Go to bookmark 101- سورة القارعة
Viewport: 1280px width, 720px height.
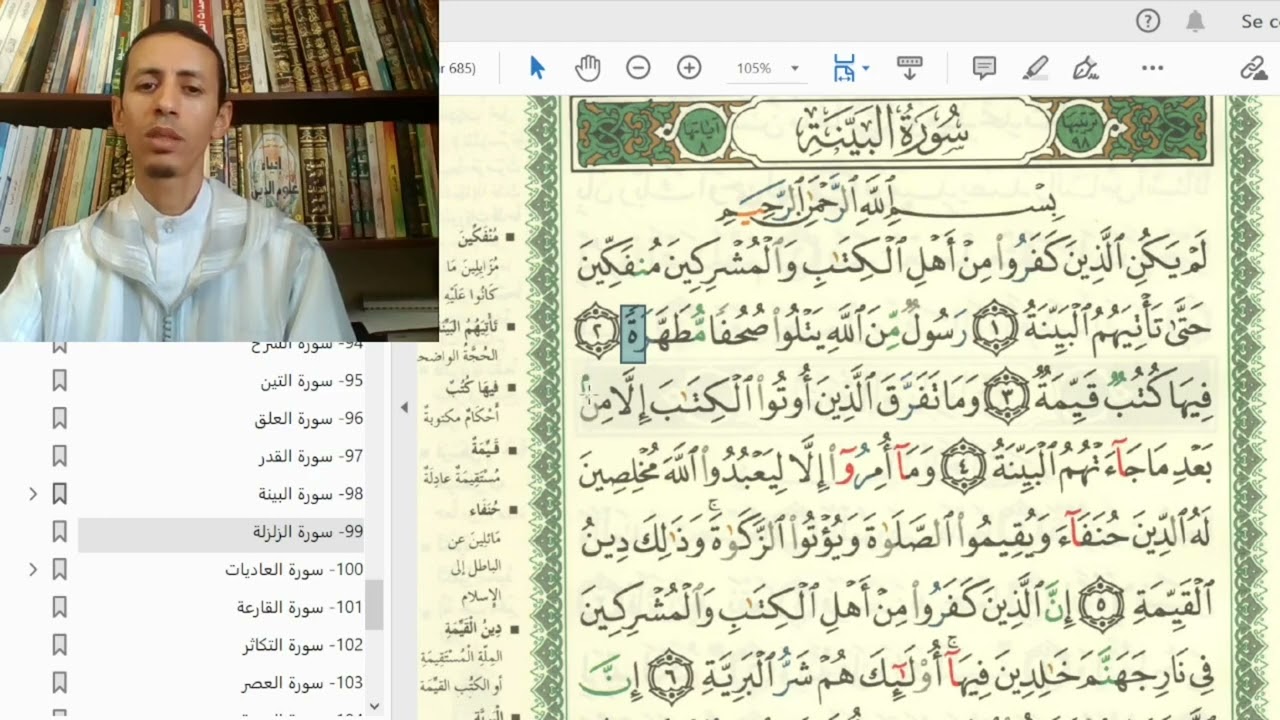[300, 607]
